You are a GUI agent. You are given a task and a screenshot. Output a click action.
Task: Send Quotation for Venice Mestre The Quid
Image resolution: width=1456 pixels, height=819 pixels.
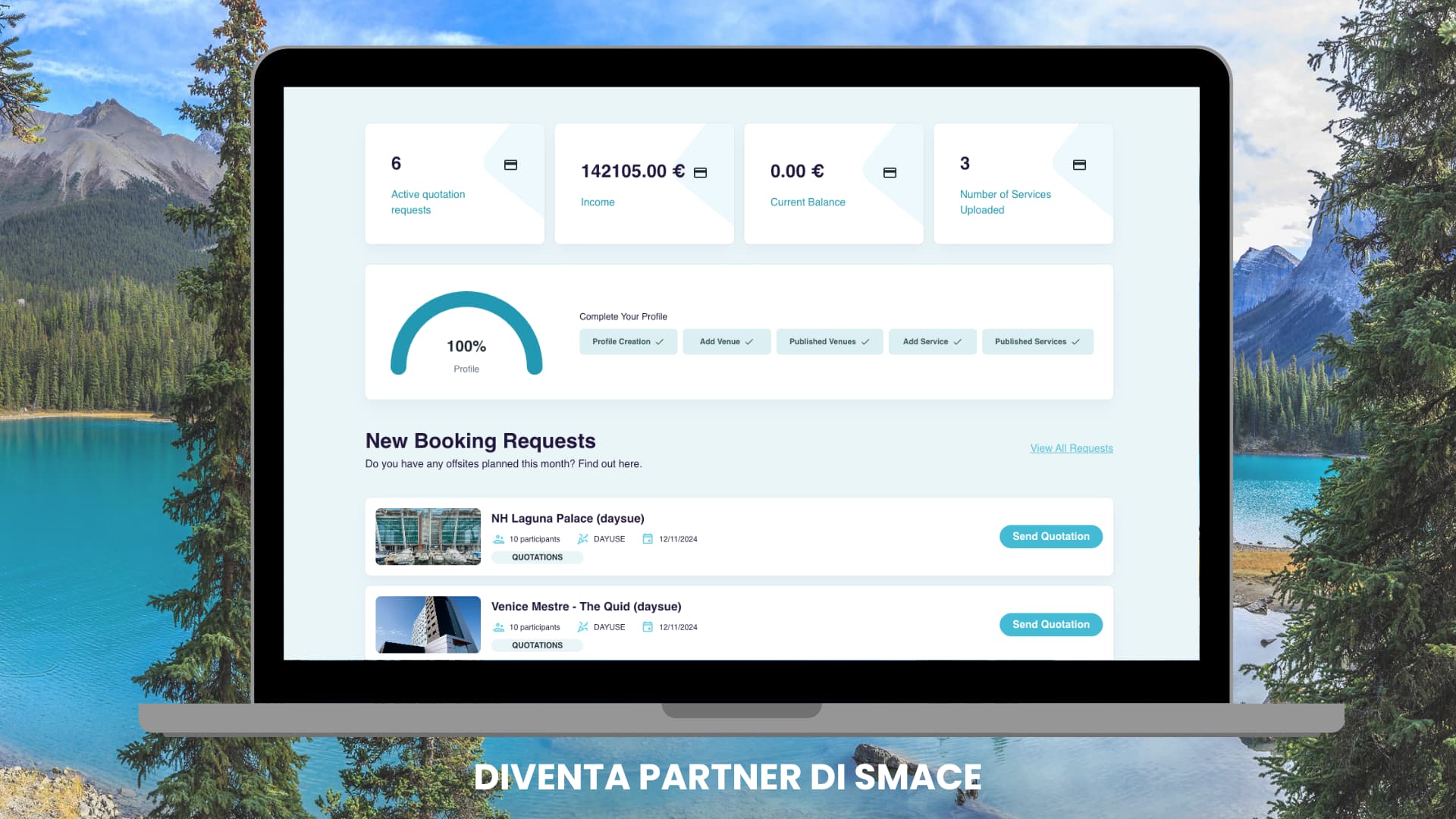coord(1050,625)
